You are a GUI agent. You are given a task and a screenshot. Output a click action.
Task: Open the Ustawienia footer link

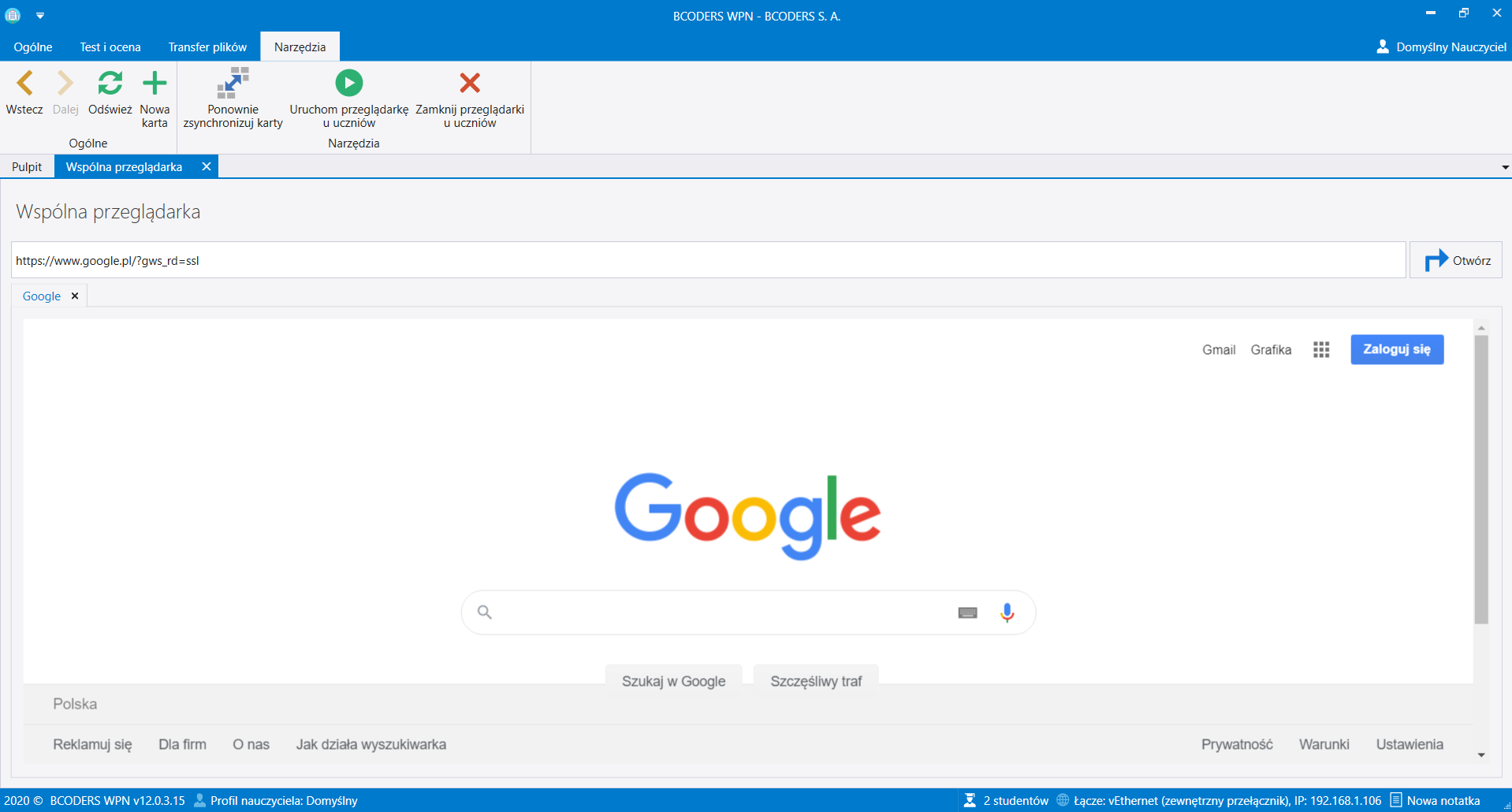point(1410,744)
